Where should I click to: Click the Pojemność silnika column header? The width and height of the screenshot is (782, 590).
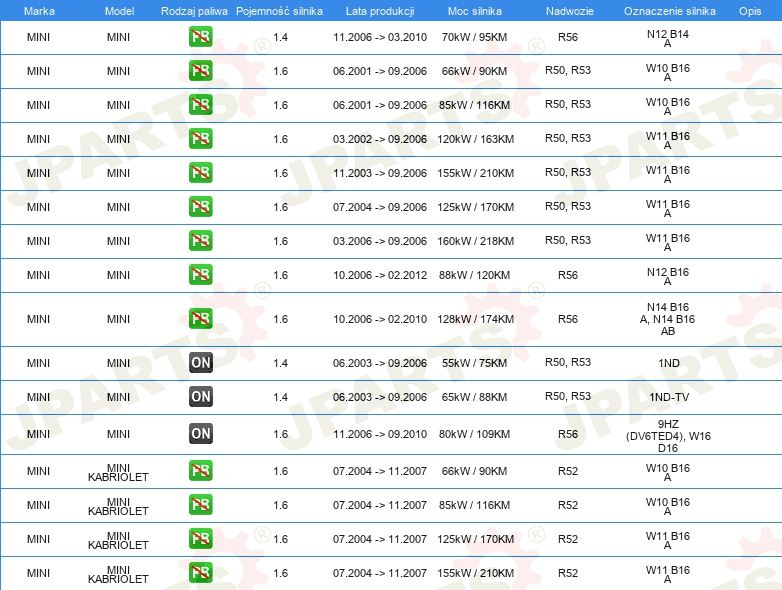coord(279,11)
